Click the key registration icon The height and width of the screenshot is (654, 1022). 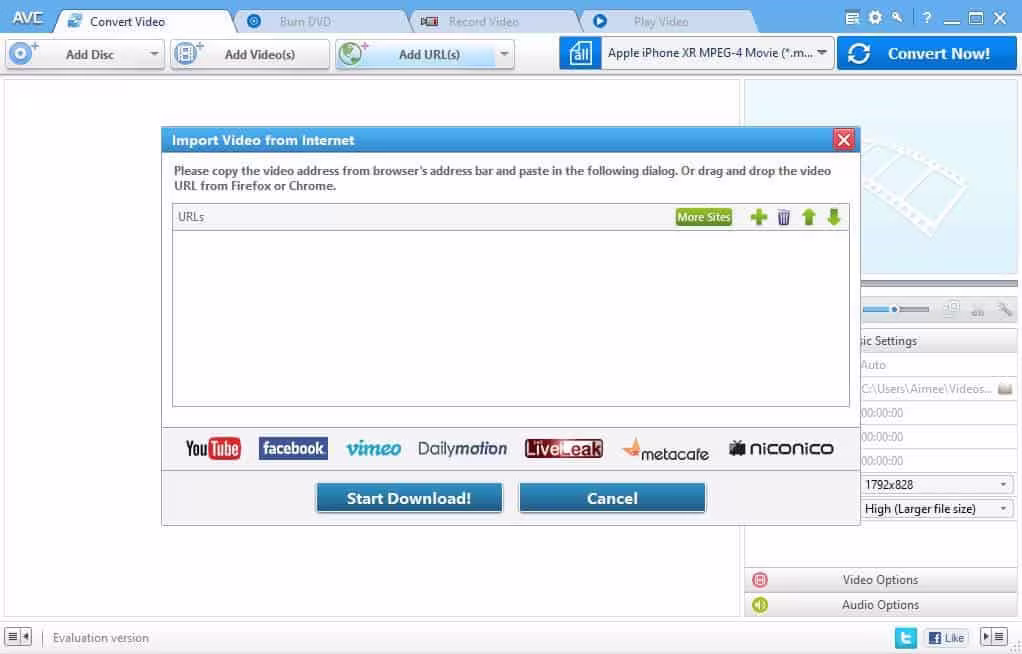898,18
